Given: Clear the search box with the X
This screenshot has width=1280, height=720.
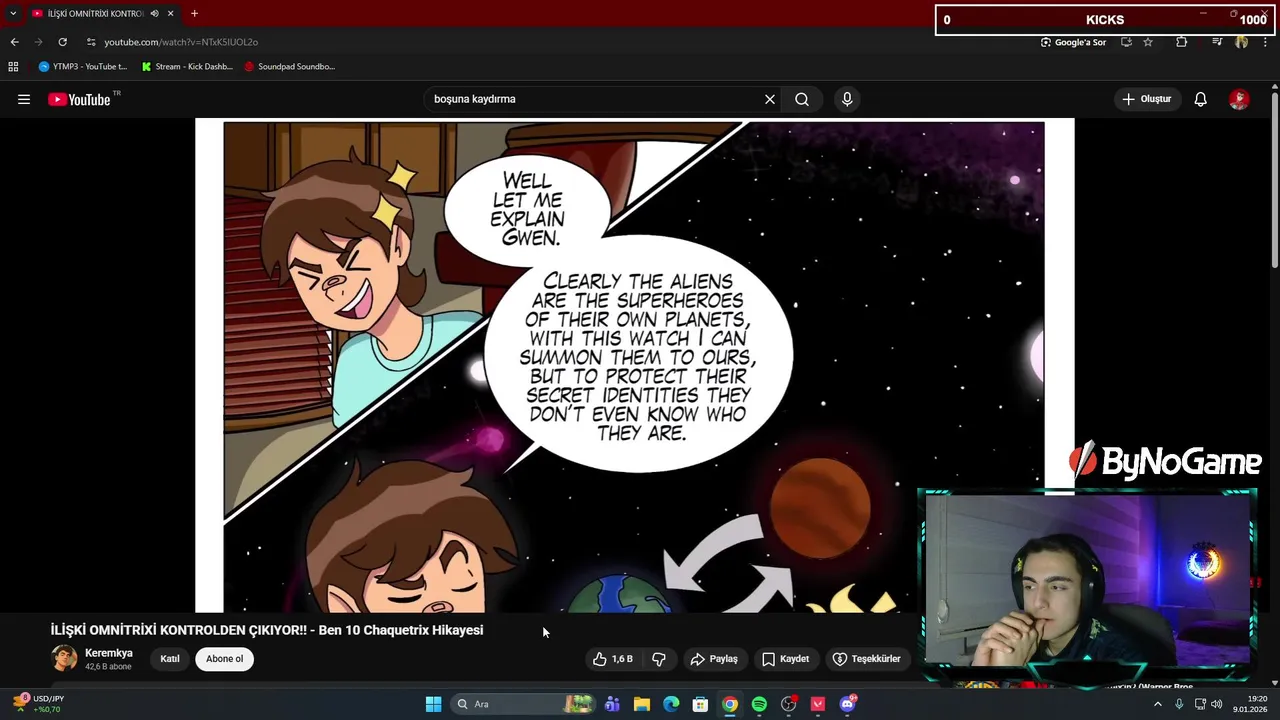Looking at the screenshot, I should (770, 99).
